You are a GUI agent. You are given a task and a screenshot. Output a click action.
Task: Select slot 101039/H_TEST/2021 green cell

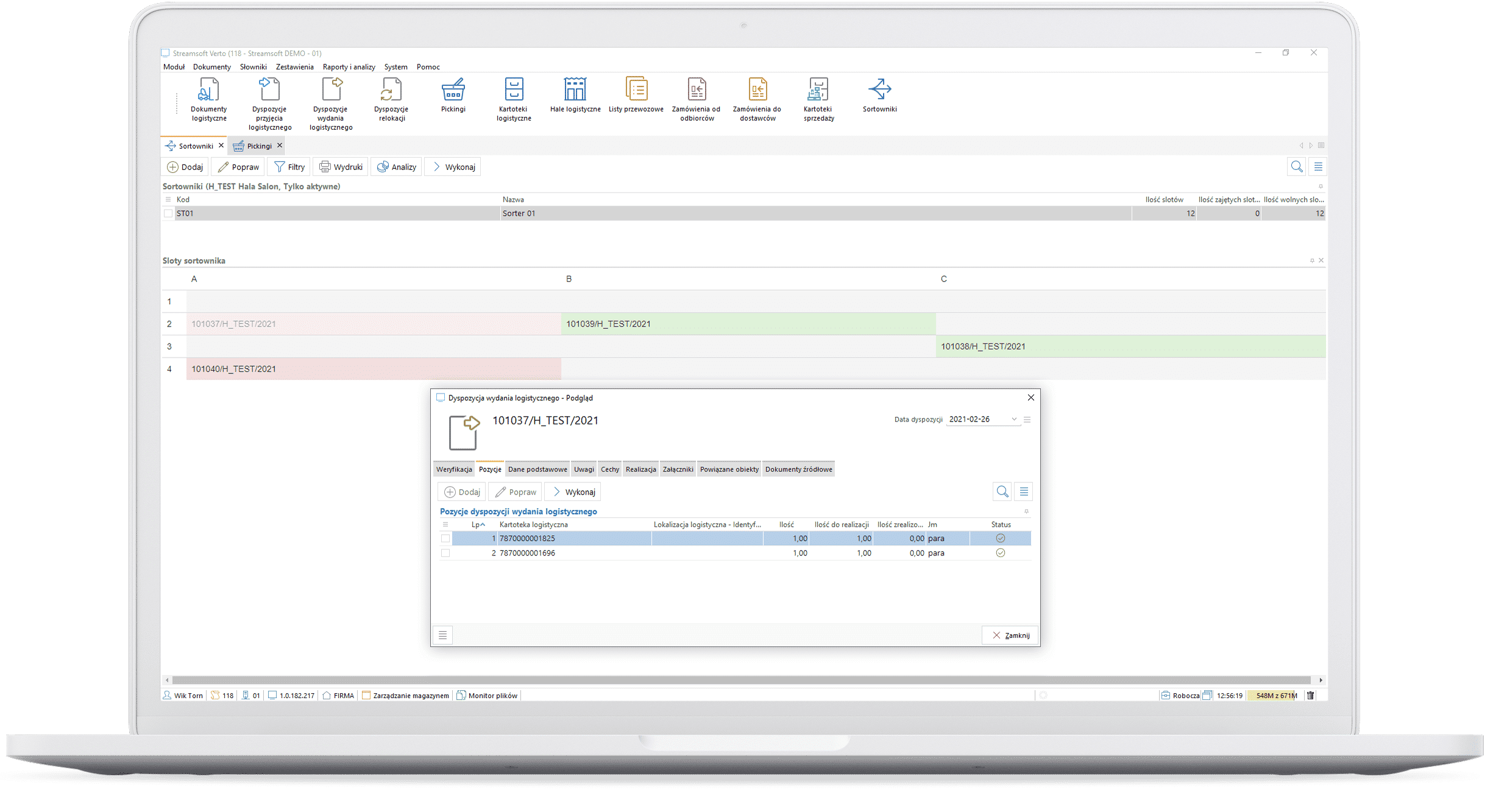[x=748, y=324]
